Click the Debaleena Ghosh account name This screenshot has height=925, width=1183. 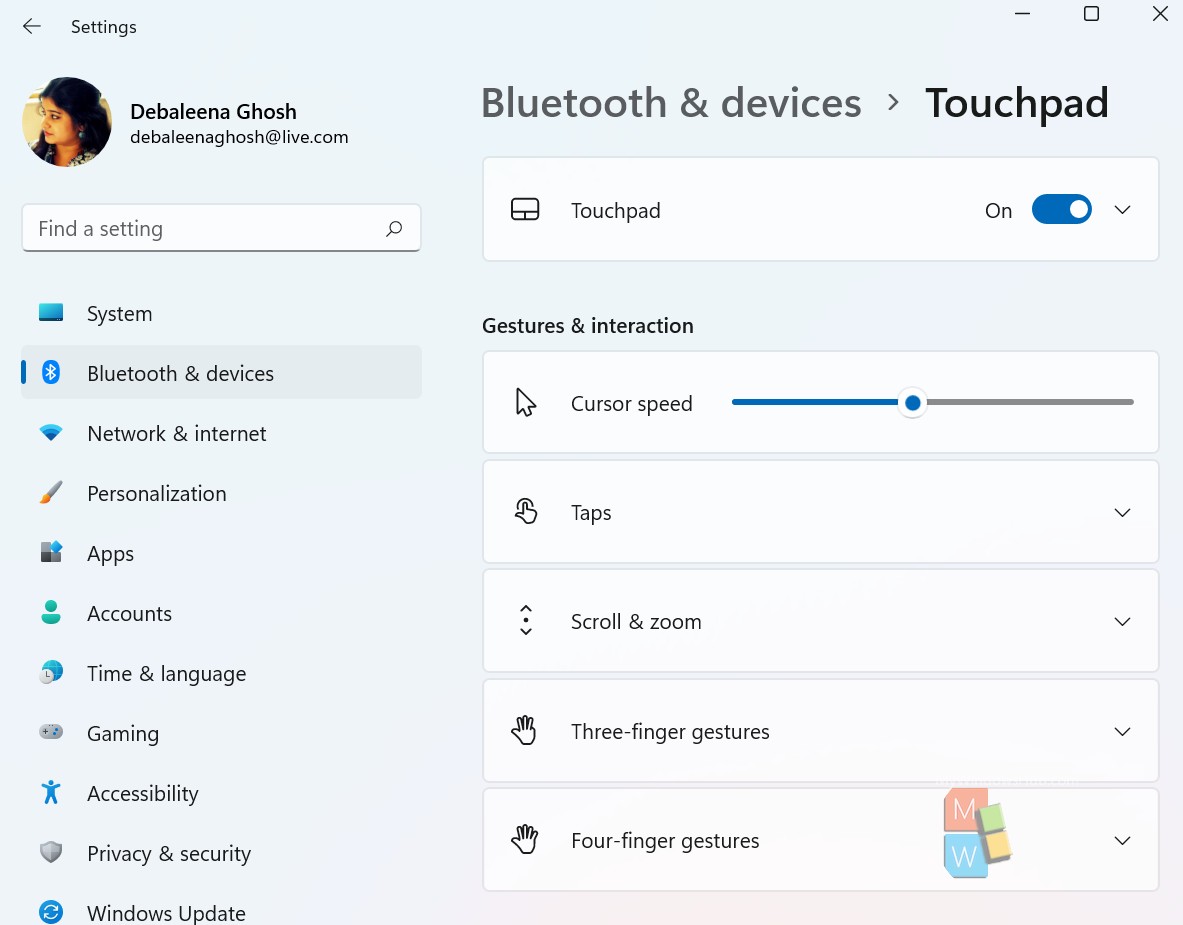[214, 111]
